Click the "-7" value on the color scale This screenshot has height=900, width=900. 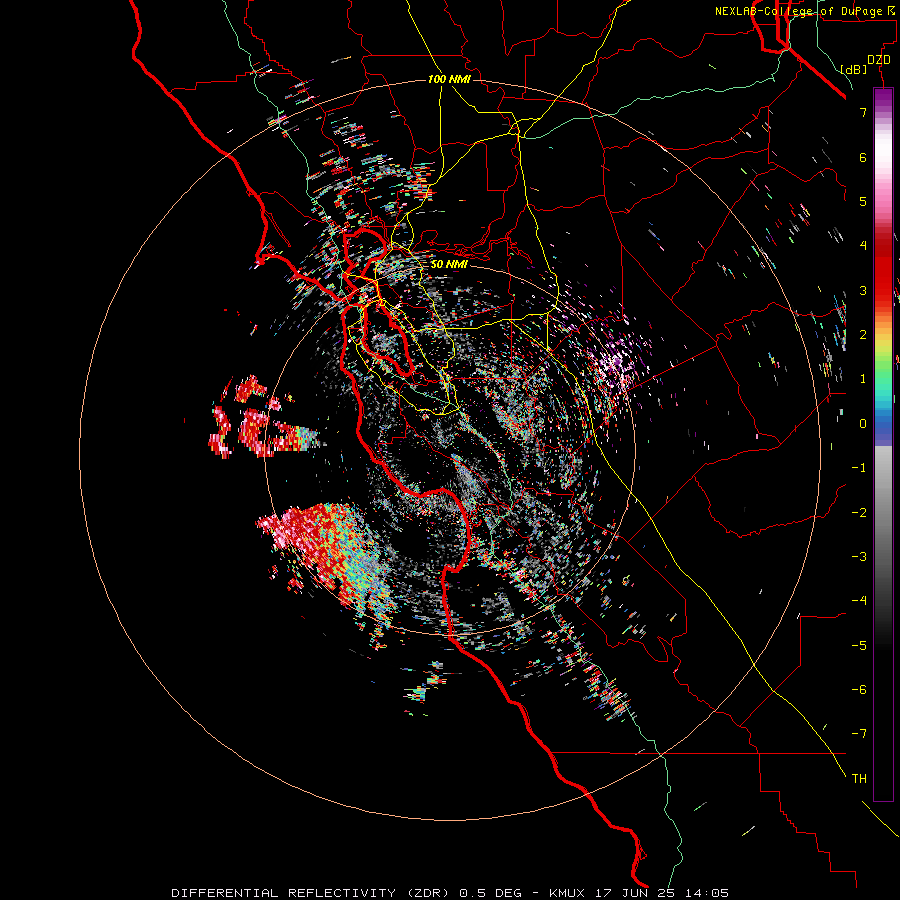(x=859, y=734)
